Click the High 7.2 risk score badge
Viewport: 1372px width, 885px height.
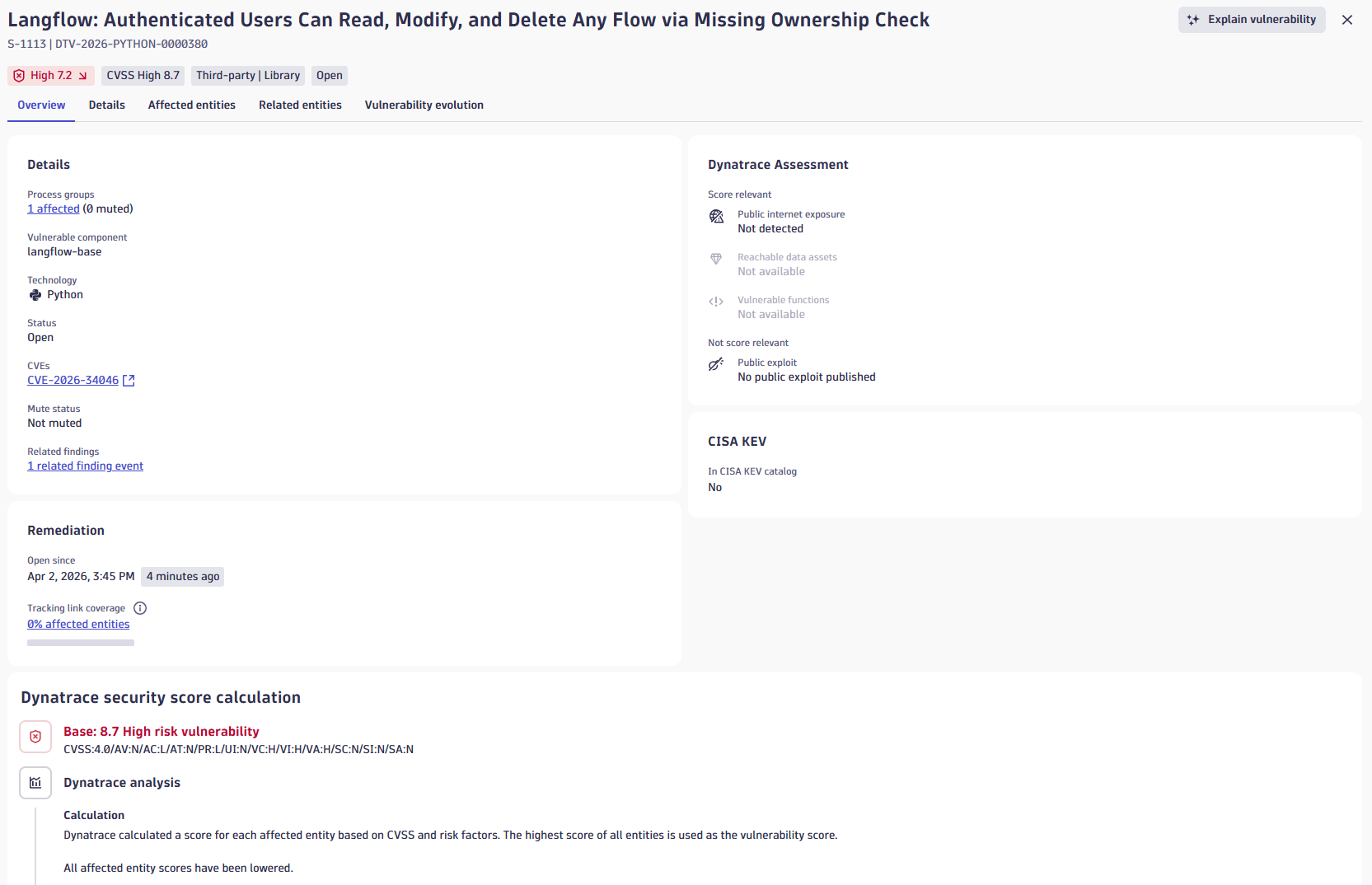(51, 76)
